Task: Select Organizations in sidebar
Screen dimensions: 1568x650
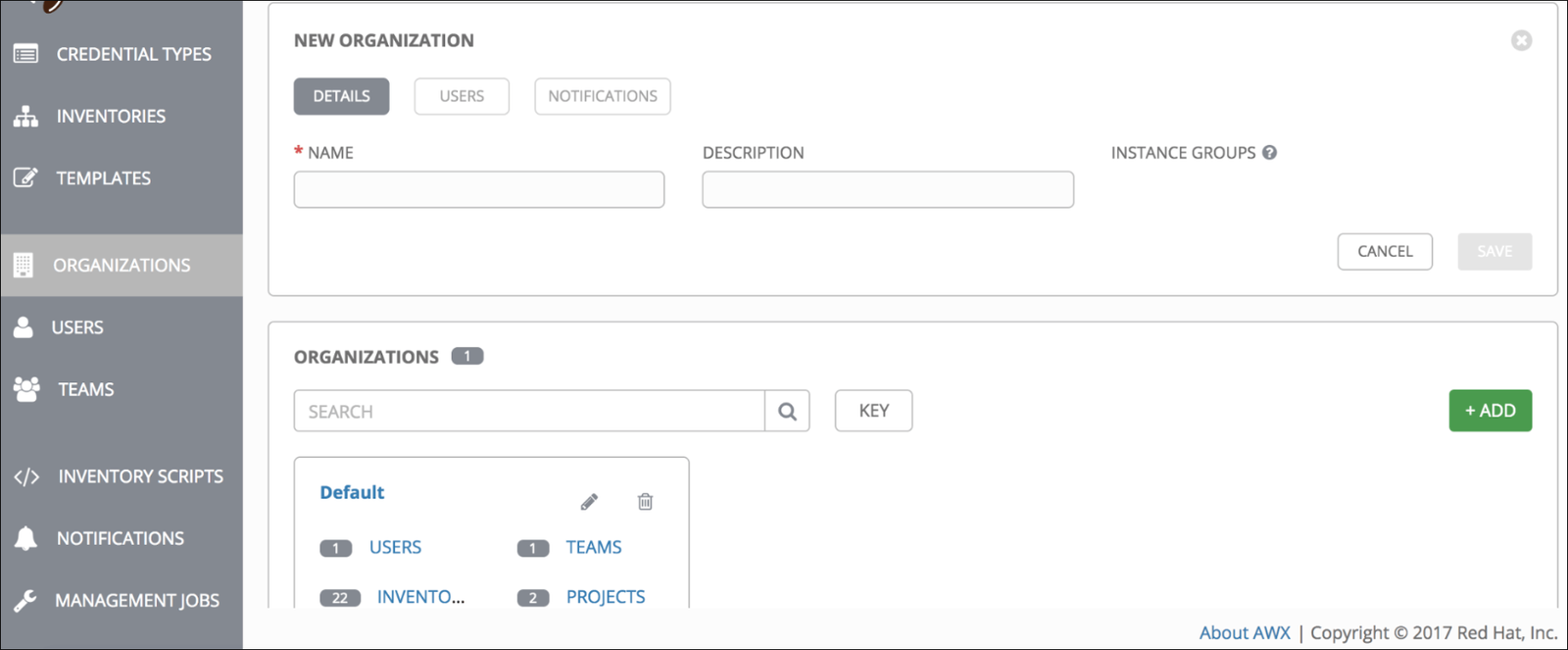Action: [x=122, y=265]
